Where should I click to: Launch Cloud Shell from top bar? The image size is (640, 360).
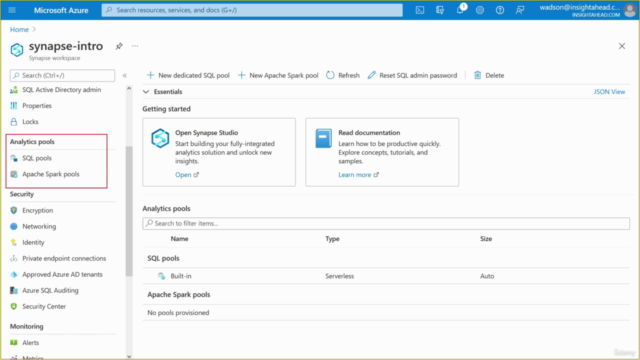[420, 10]
